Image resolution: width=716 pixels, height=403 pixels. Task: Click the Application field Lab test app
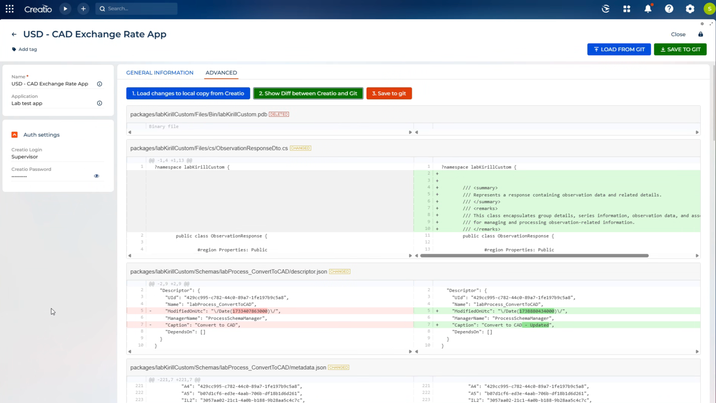(x=27, y=104)
